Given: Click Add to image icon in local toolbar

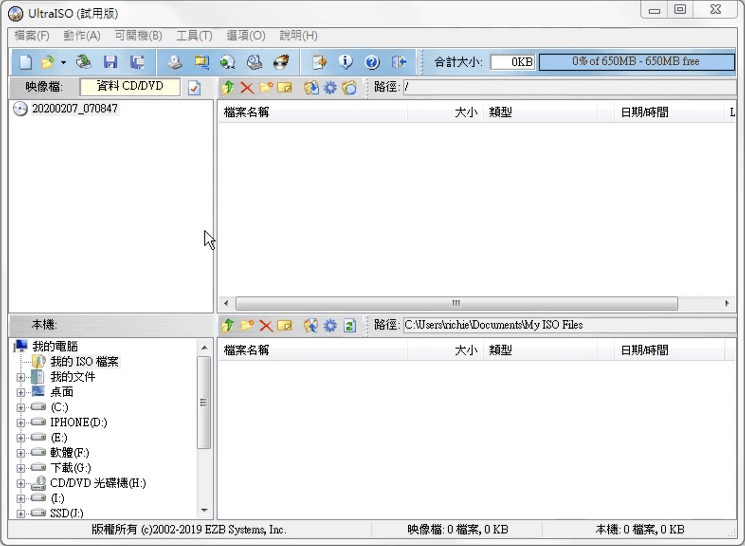Looking at the screenshot, I should click(x=311, y=325).
